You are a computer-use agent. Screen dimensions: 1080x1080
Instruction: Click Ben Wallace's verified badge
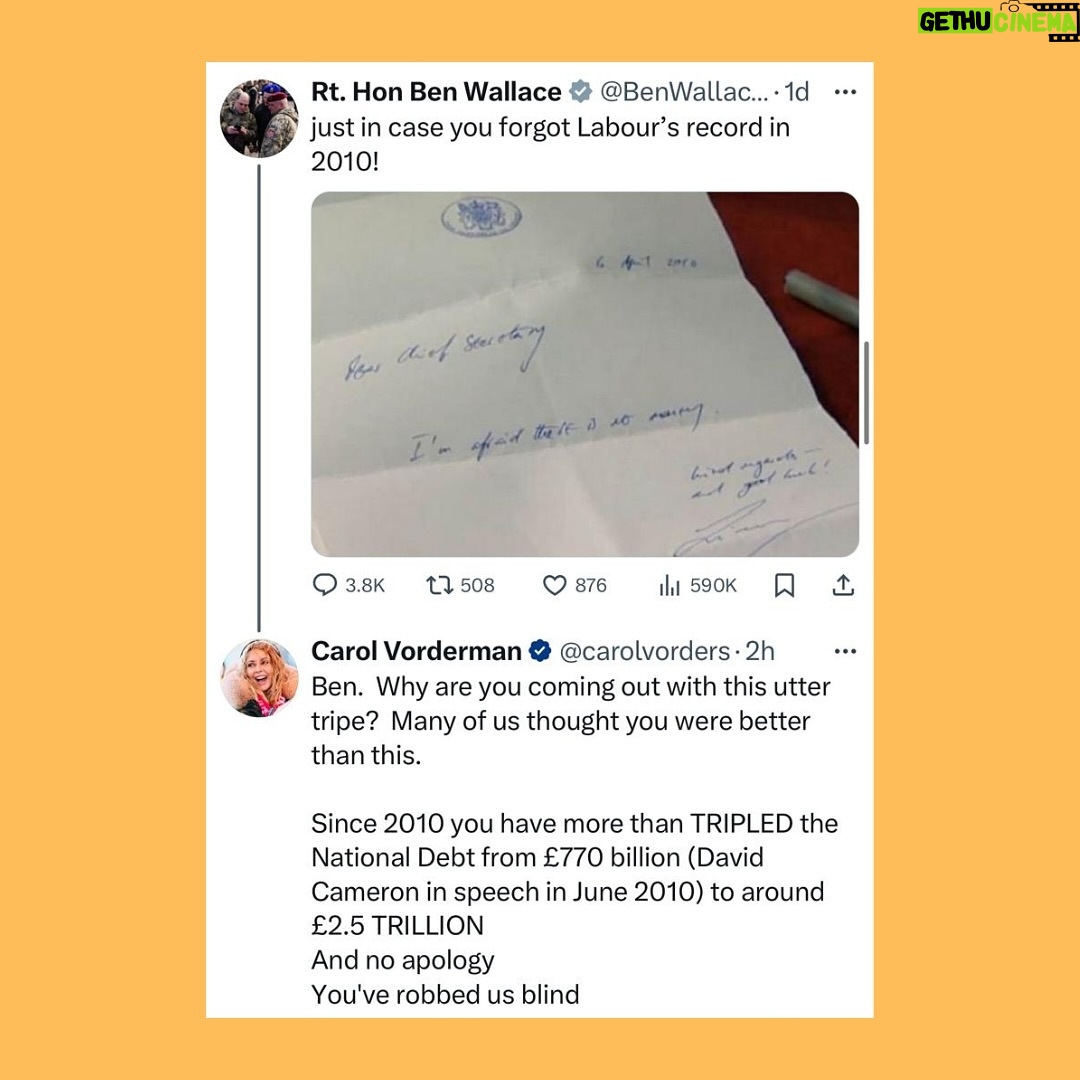point(581,92)
